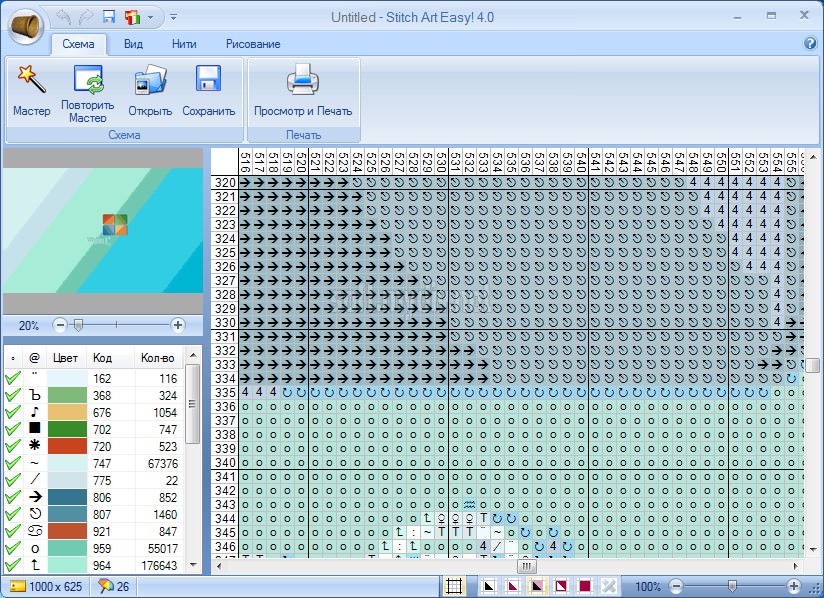Toggle the grid display icon in status bar

[453, 586]
